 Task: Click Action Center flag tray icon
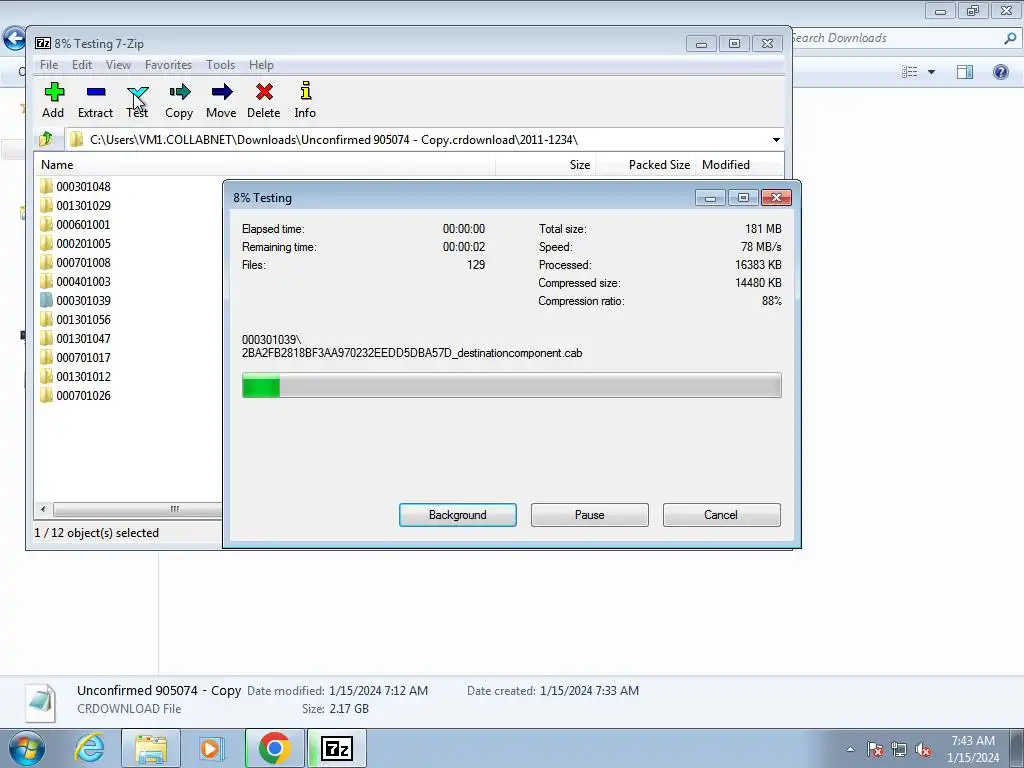875,749
